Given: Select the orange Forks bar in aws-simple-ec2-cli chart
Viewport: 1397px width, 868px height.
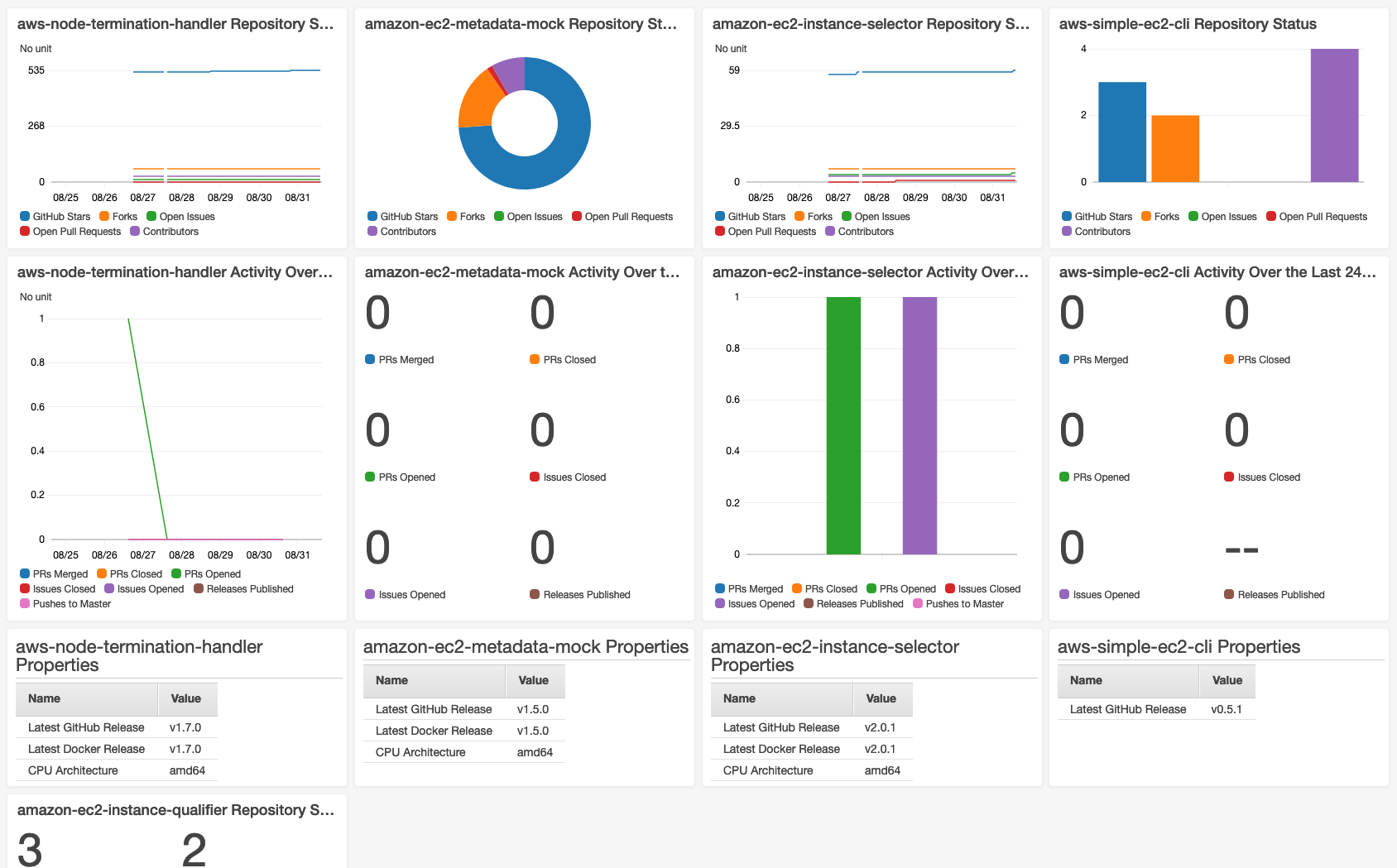Looking at the screenshot, I should (x=1175, y=149).
